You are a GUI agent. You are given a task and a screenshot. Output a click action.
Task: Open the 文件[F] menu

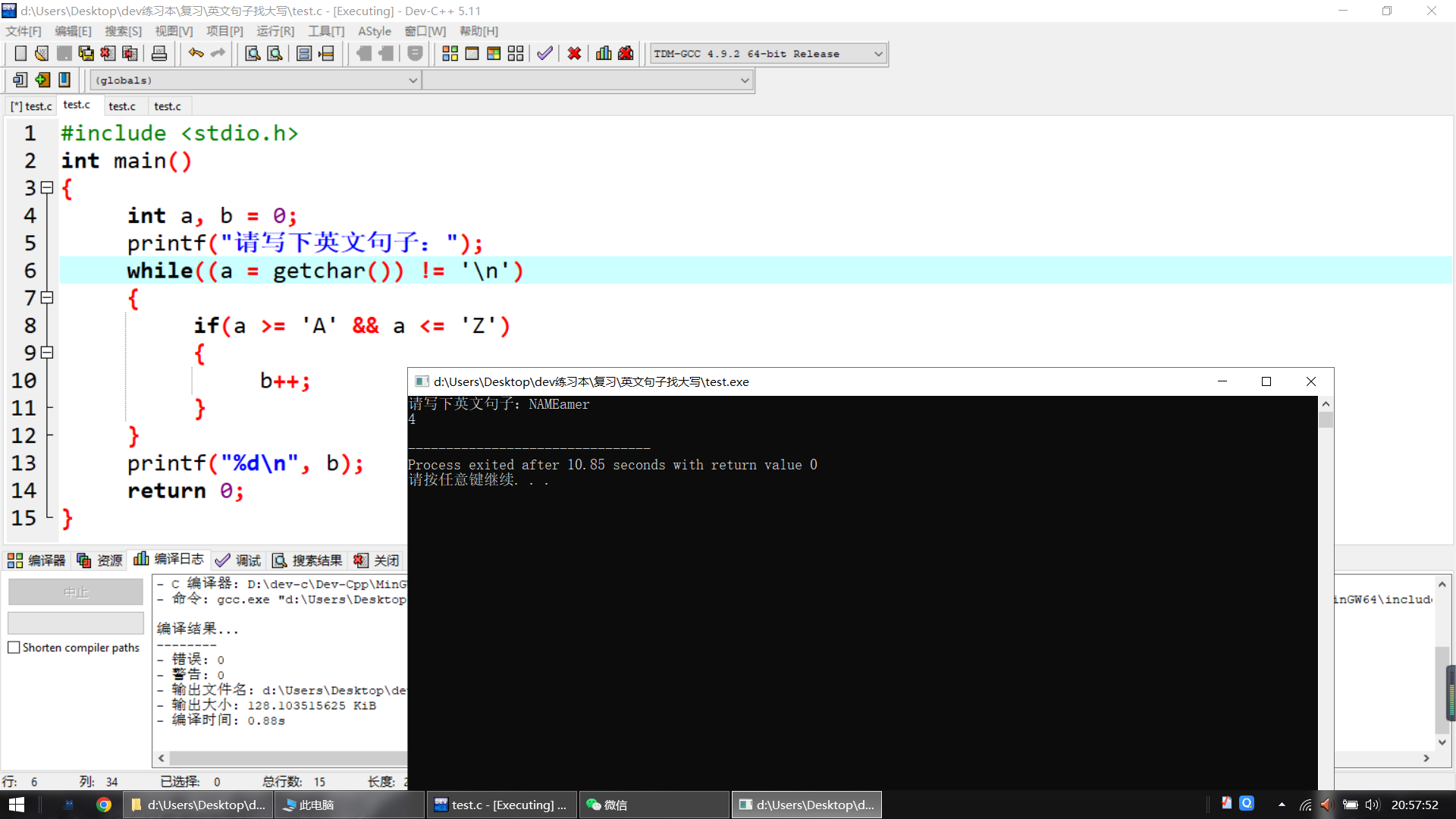tap(24, 31)
